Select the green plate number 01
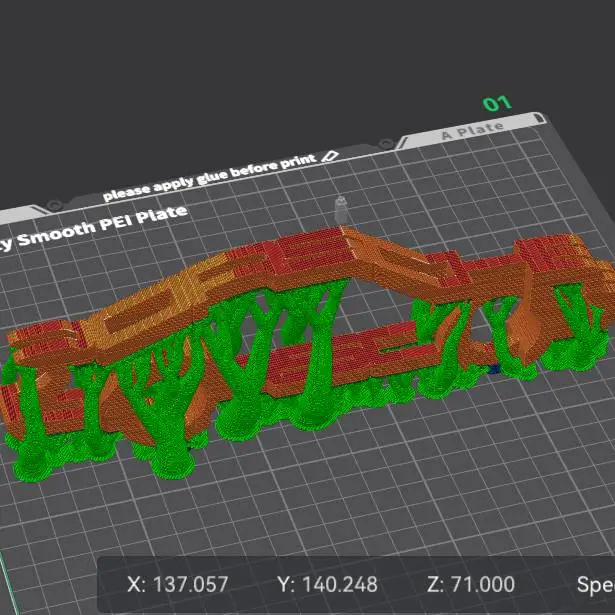The image size is (615, 615). [497, 104]
